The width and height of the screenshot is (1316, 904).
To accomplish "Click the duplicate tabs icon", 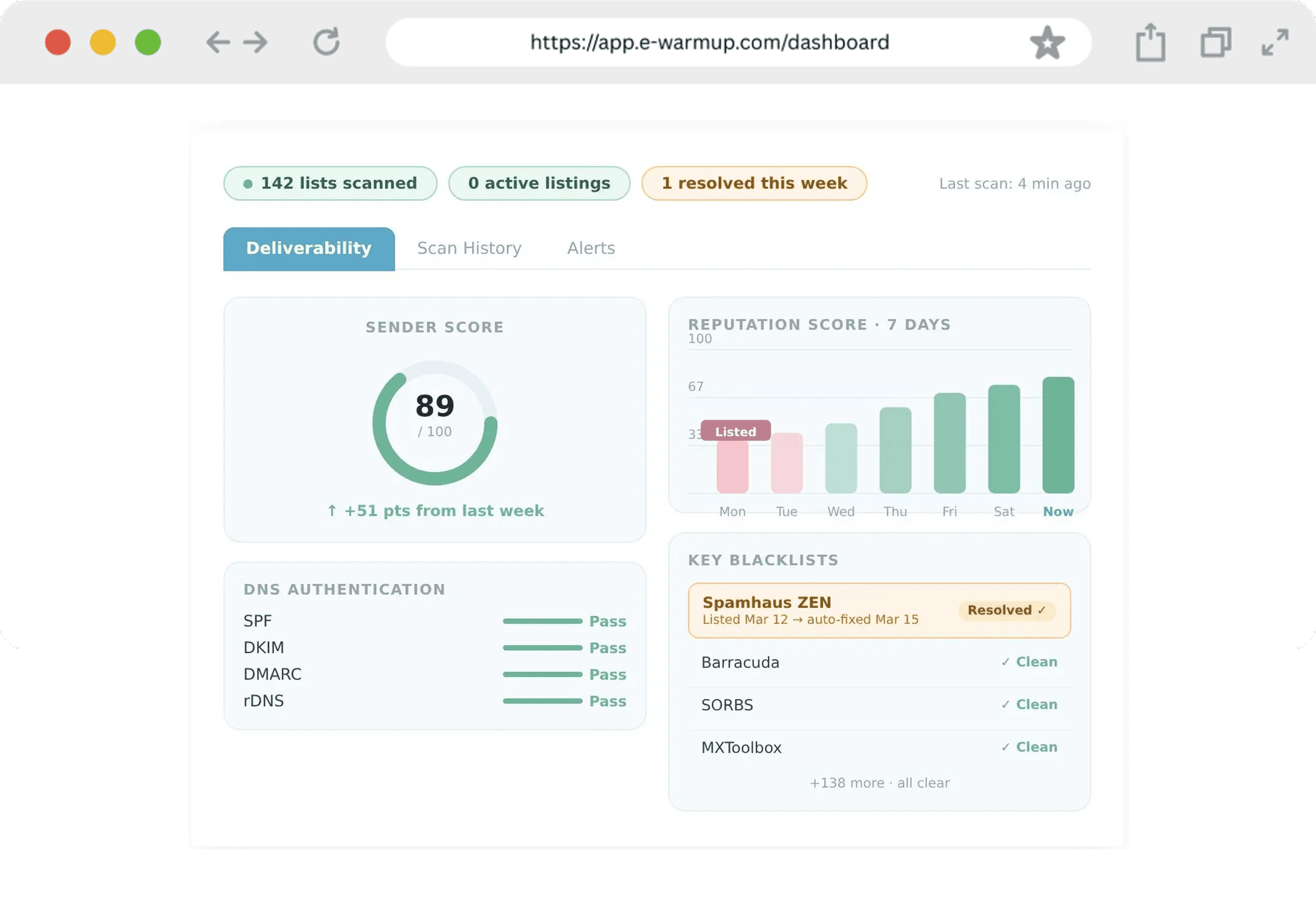I will (x=1216, y=42).
